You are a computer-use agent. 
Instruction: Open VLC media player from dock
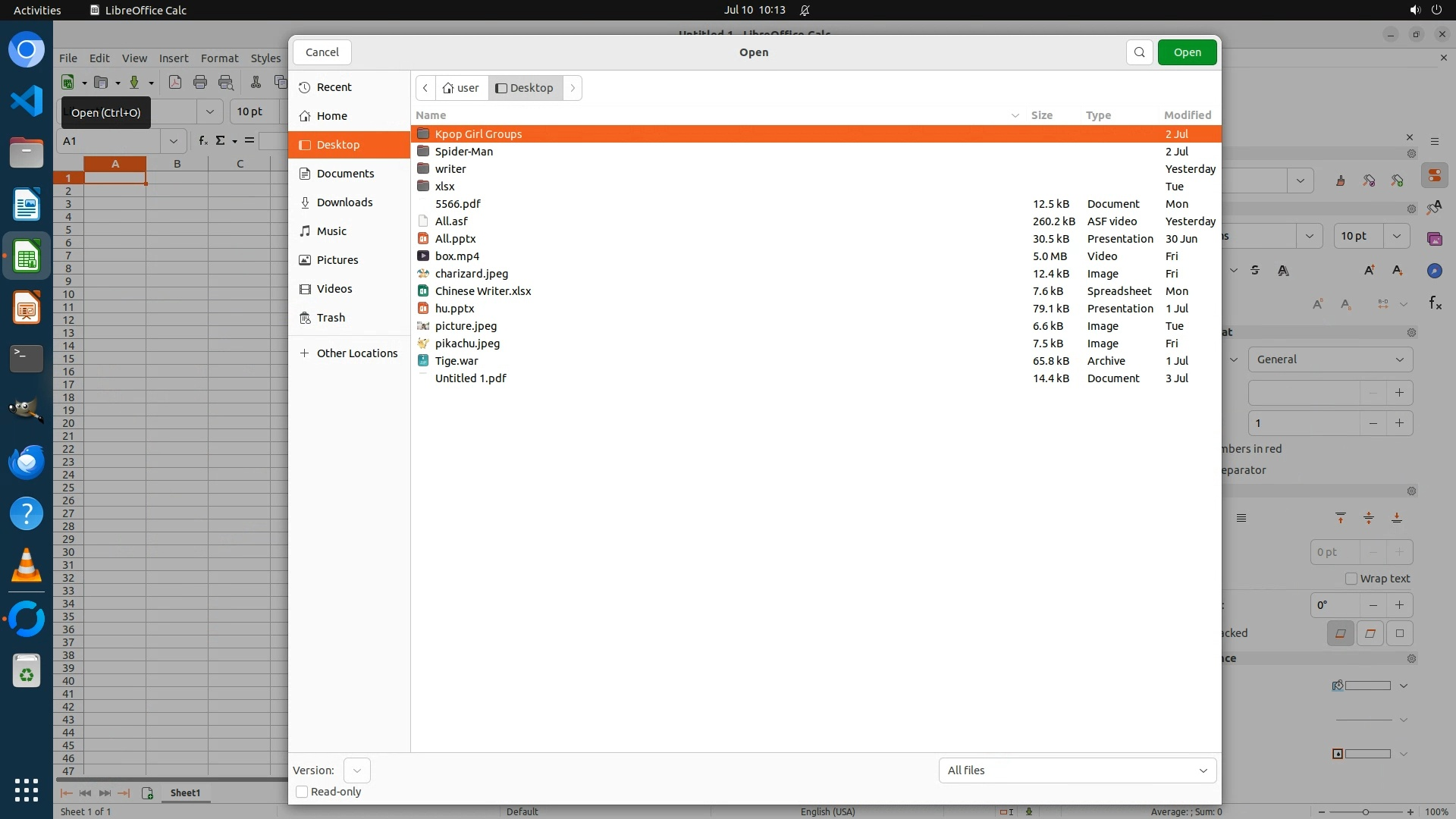27,566
